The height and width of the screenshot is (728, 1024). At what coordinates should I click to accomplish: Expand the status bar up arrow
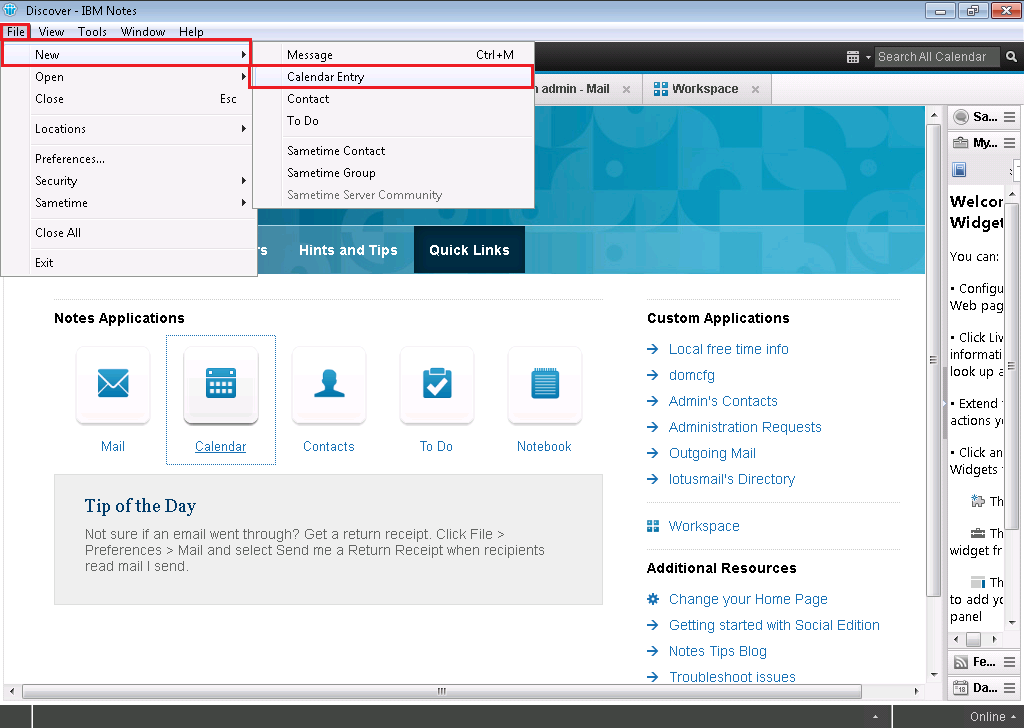click(875, 717)
